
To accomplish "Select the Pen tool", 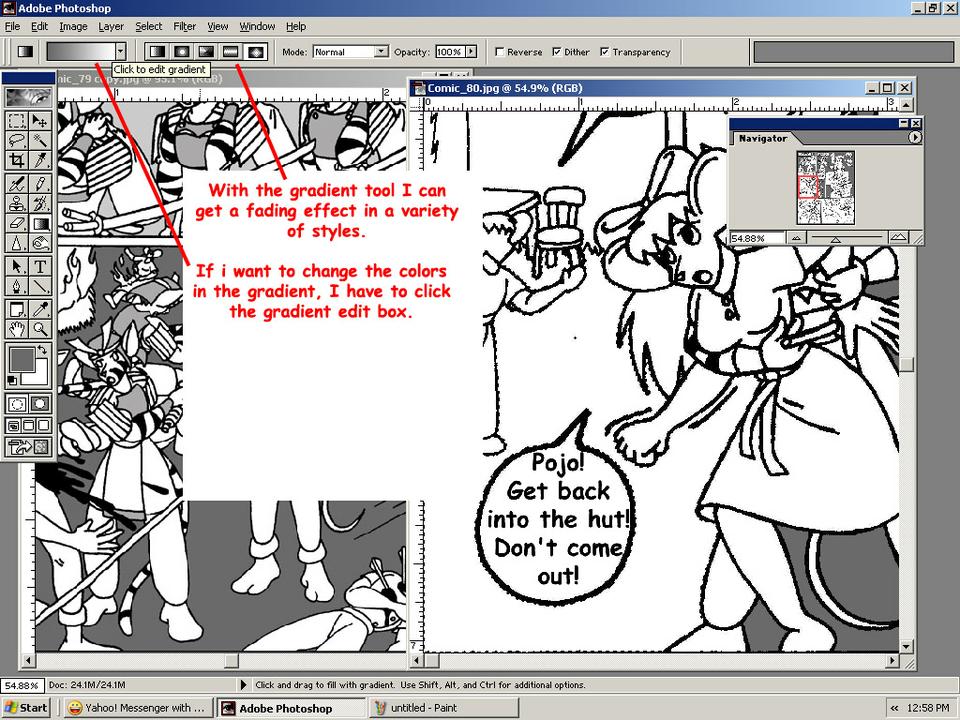I will click(x=17, y=286).
